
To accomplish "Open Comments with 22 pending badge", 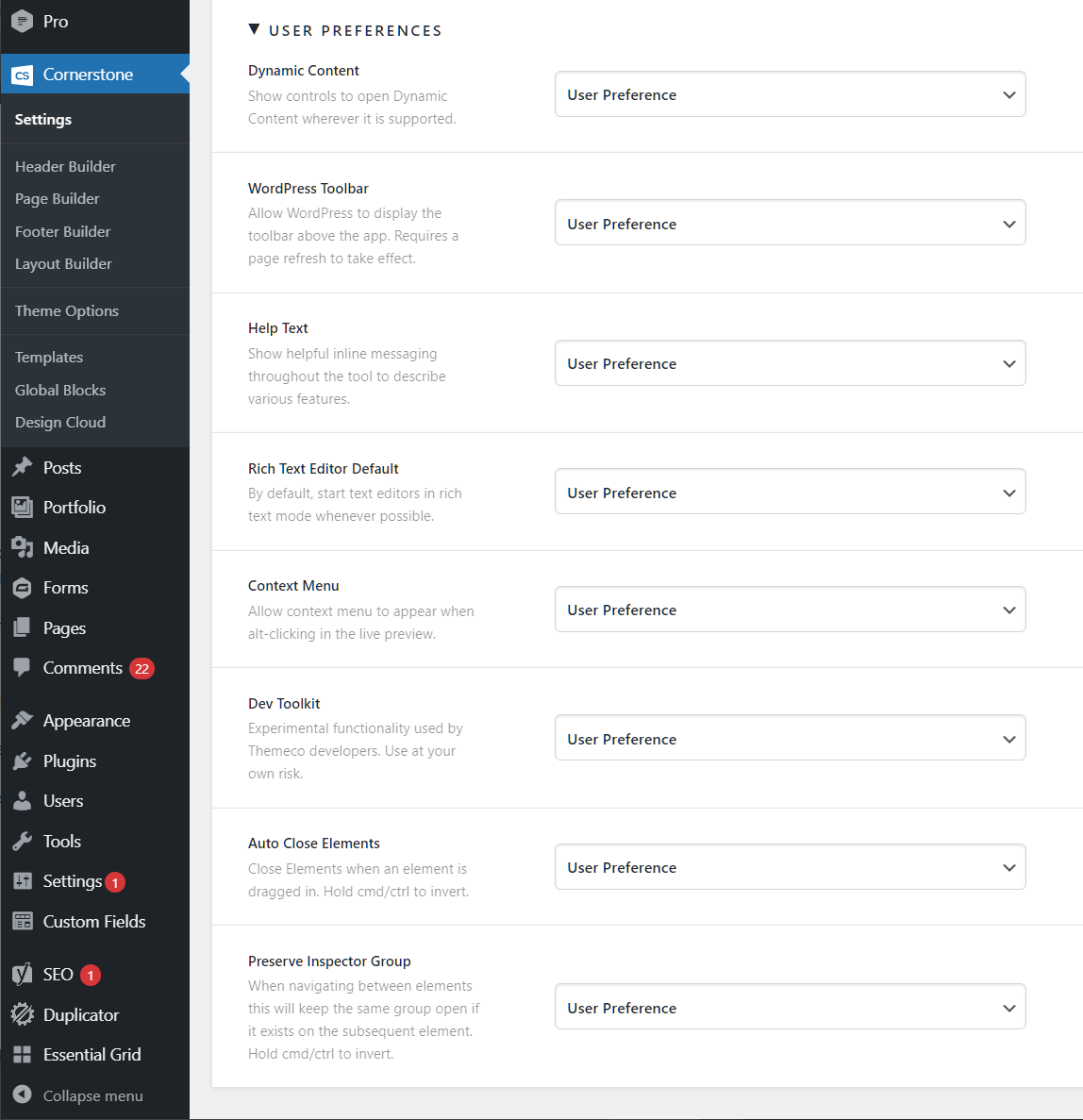I will 83,668.
